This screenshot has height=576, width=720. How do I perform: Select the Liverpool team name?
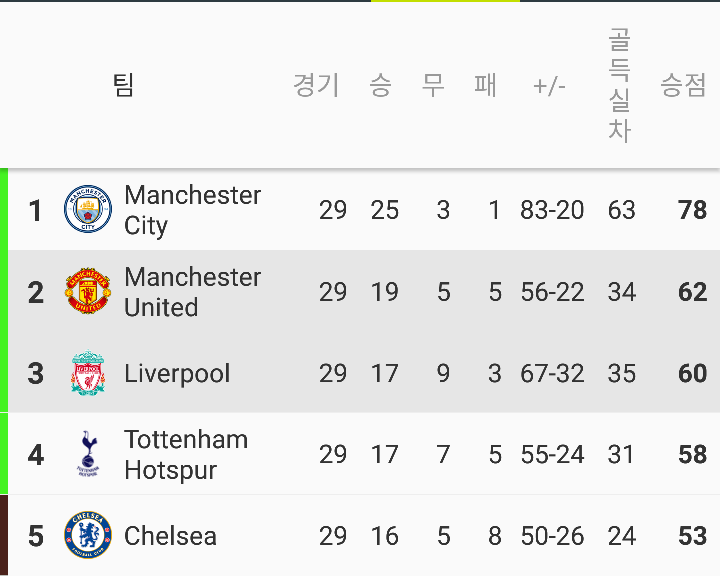click(x=177, y=373)
